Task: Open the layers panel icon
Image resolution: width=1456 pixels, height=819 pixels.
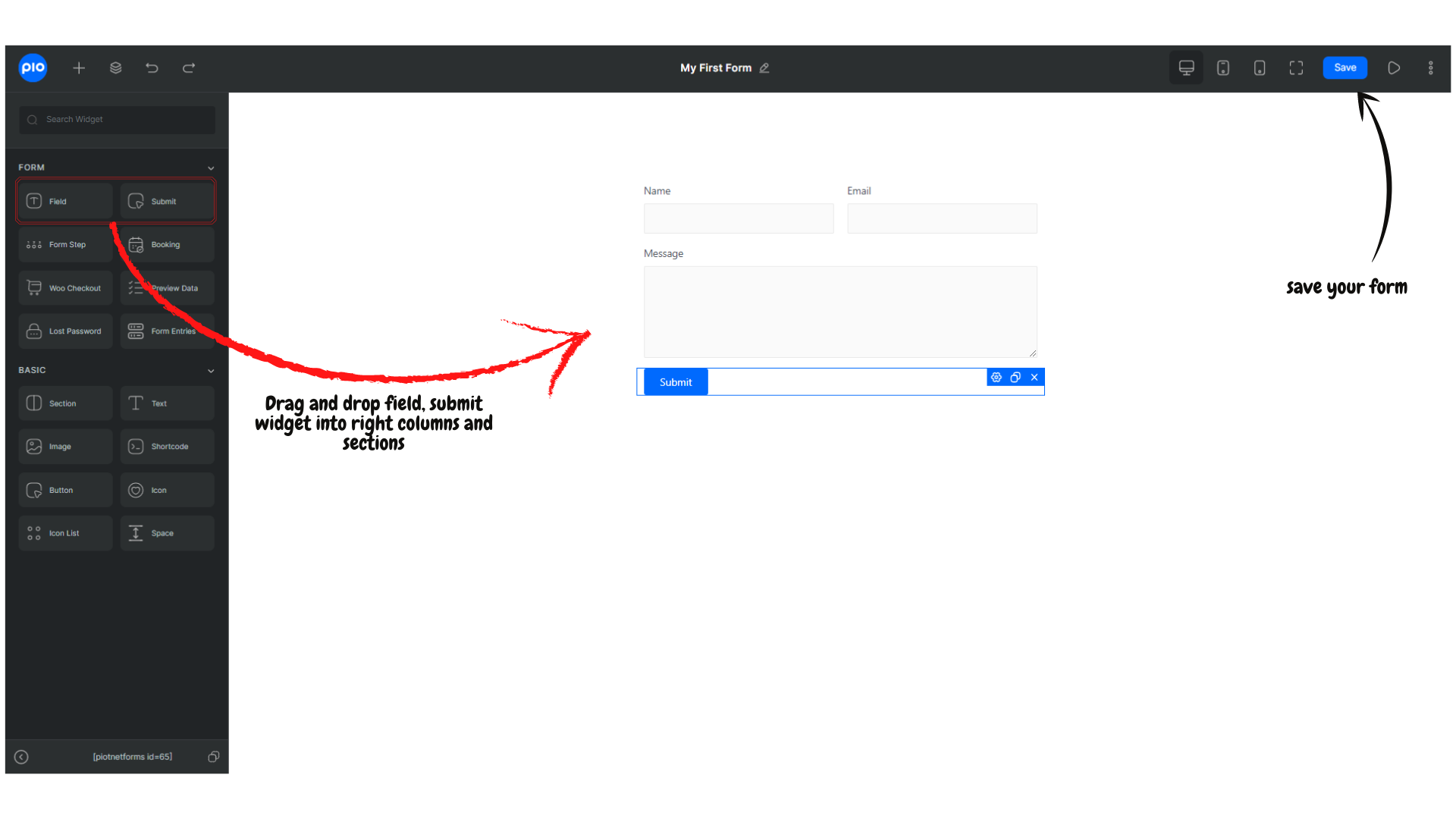Action: point(115,67)
